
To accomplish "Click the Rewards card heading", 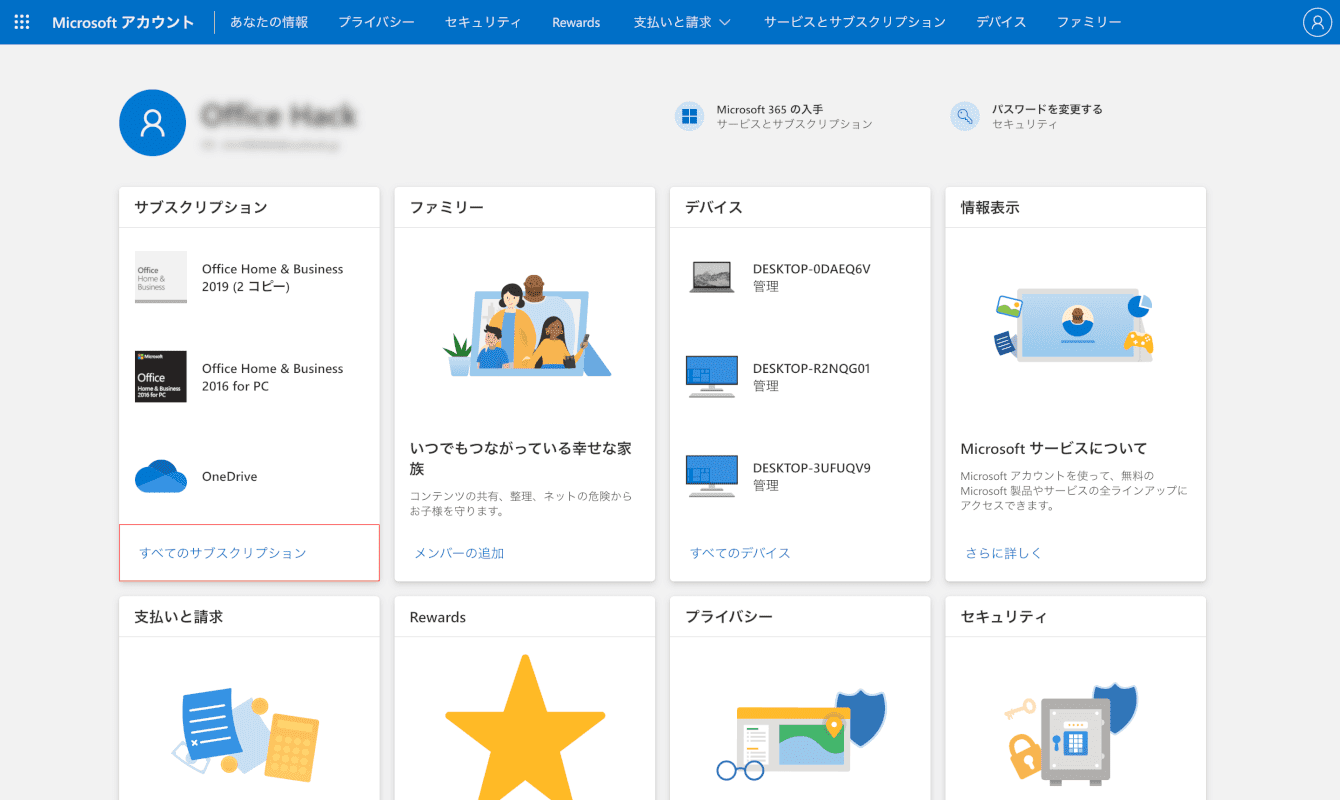I will (438, 617).
